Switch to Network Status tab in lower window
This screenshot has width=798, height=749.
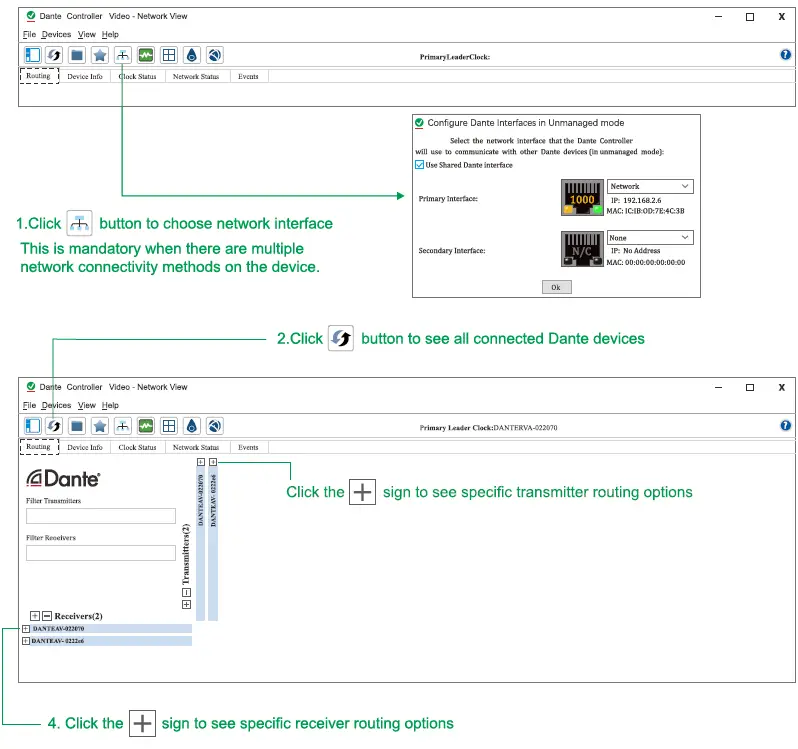[x=196, y=447]
